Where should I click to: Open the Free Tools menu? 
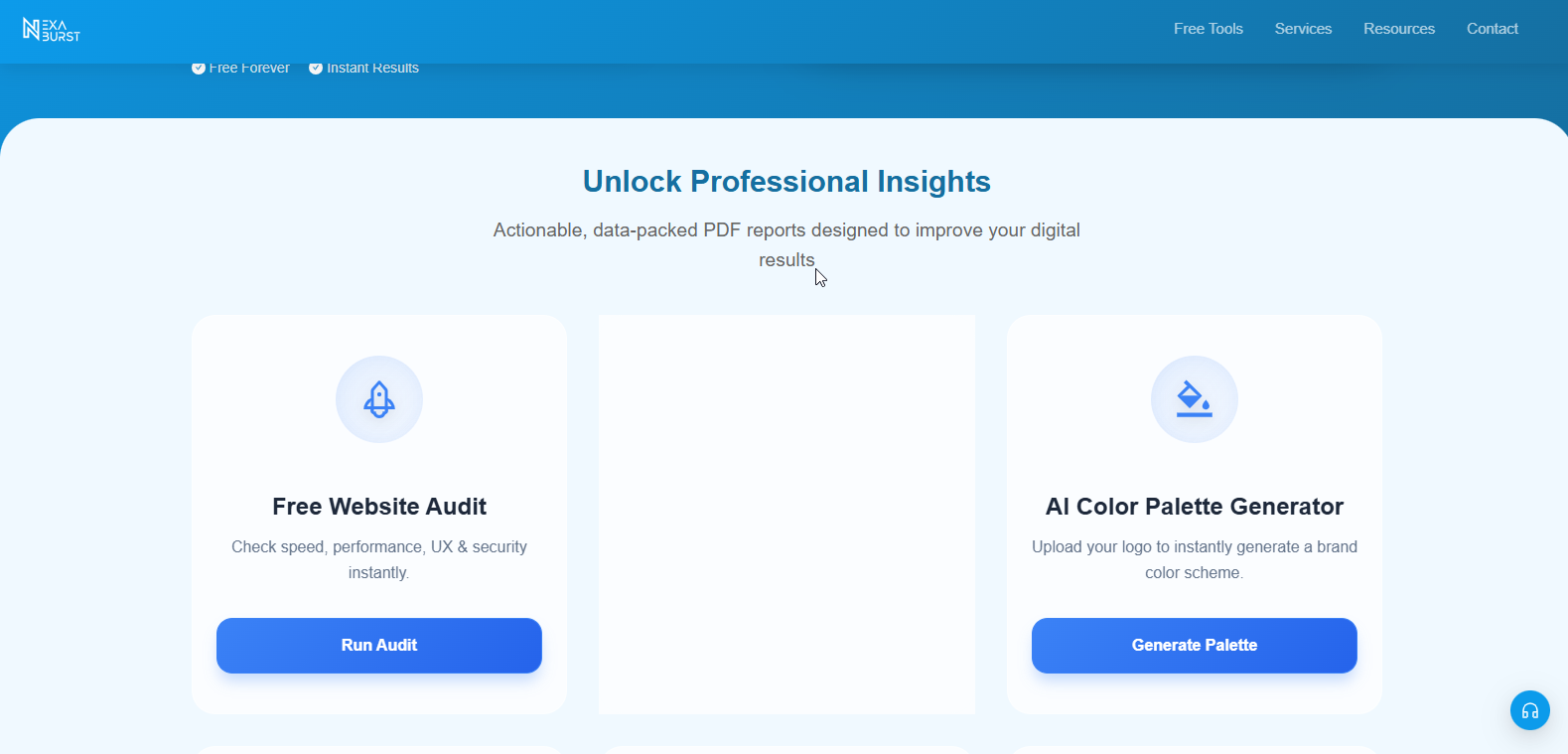1209,29
